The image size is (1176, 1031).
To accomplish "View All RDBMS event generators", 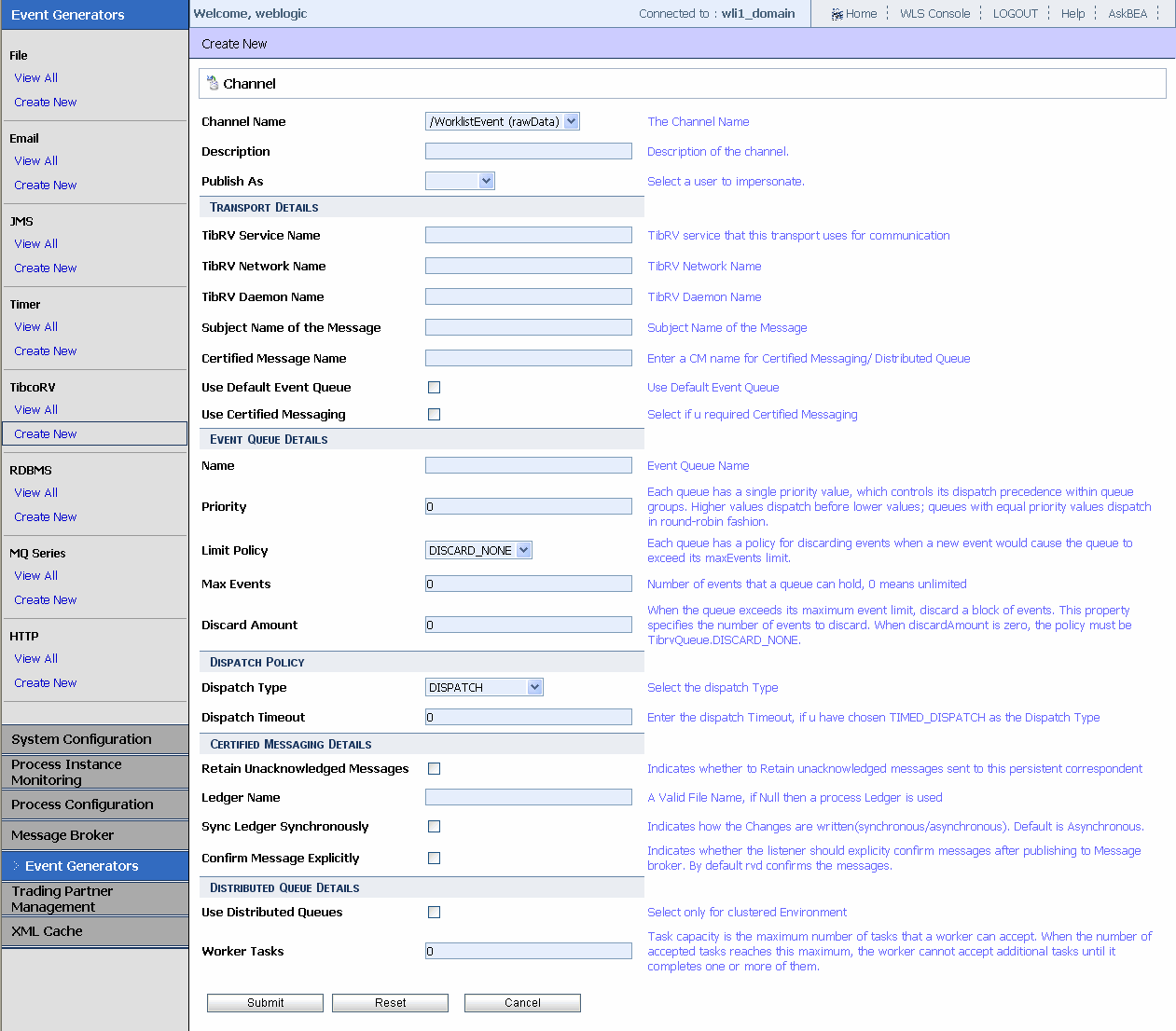I will pyautogui.click(x=35, y=493).
